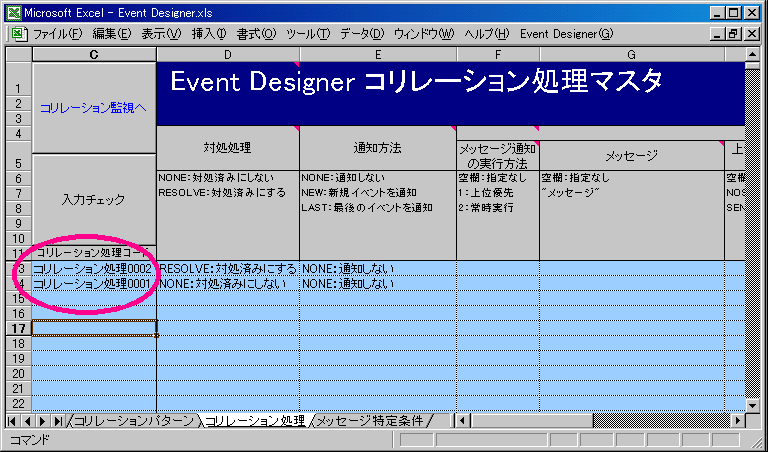This screenshot has height=452, width=768.
Task: Click the horizontal scrollbar right arrow
Action: [x=739, y=420]
